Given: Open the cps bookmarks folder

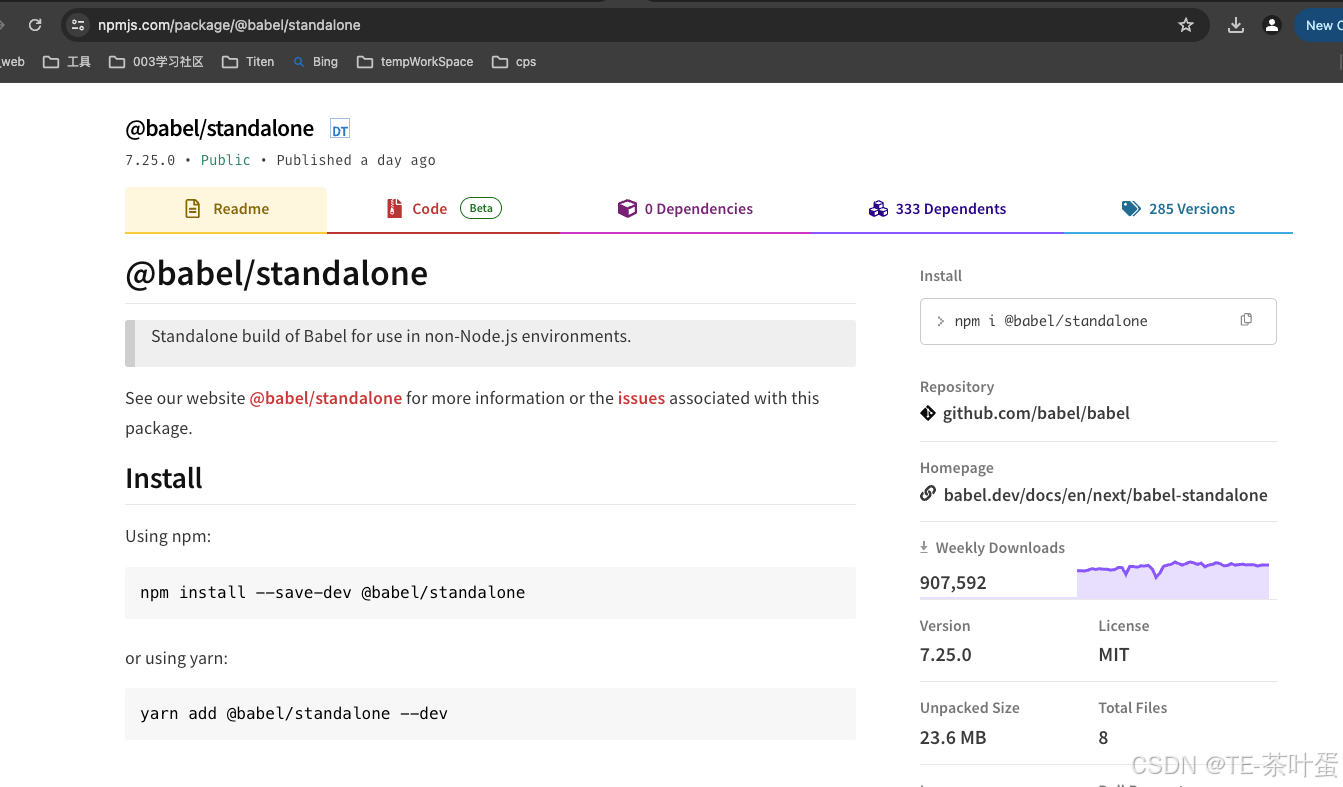Looking at the screenshot, I should [514, 62].
